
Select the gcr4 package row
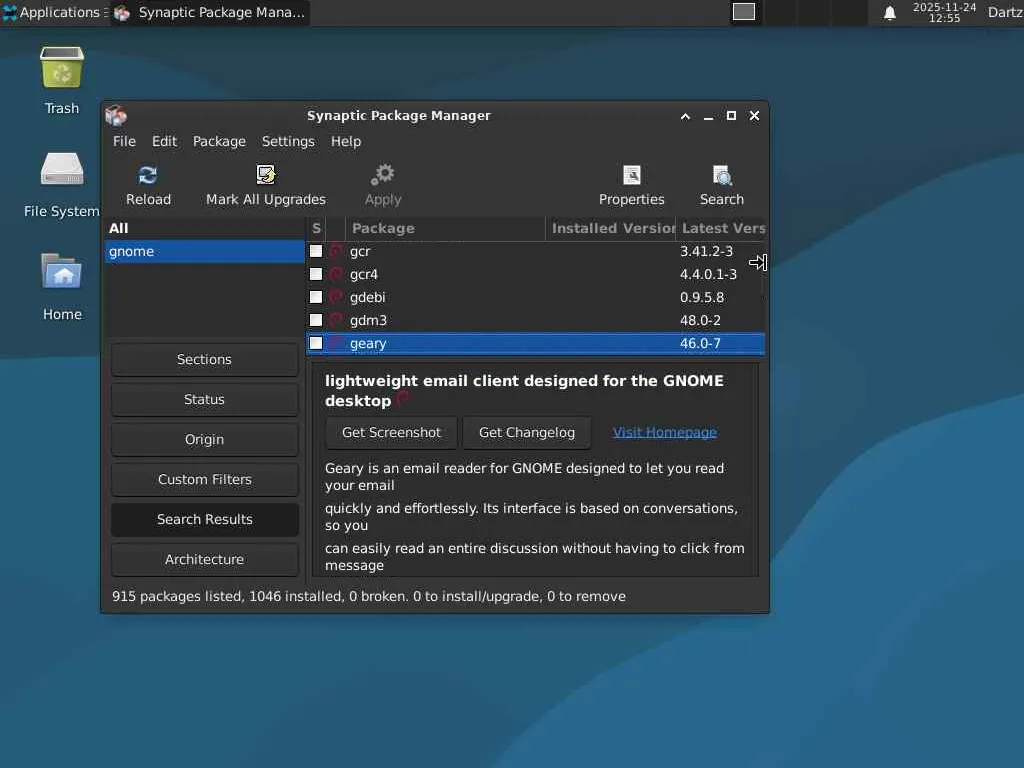(x=536, y=274)
